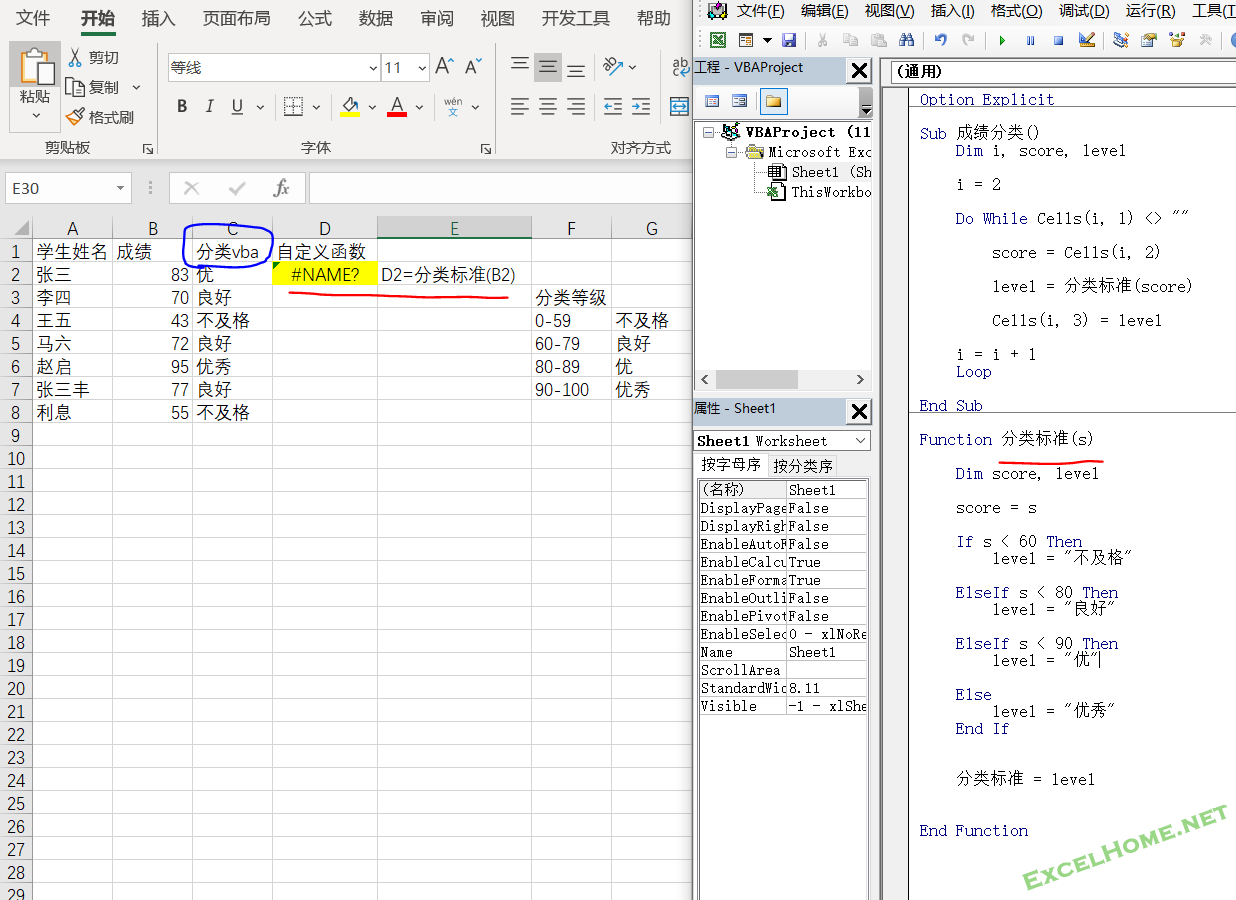Toggle Bold formatting in Excel ribbon
Screen dimensions: 1236x900
(182, 107)
